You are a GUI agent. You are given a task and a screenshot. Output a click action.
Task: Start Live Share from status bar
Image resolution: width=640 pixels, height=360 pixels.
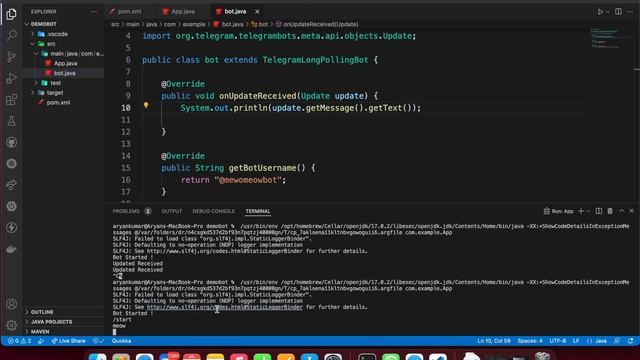pyautogui.click(x=68, y=341)
